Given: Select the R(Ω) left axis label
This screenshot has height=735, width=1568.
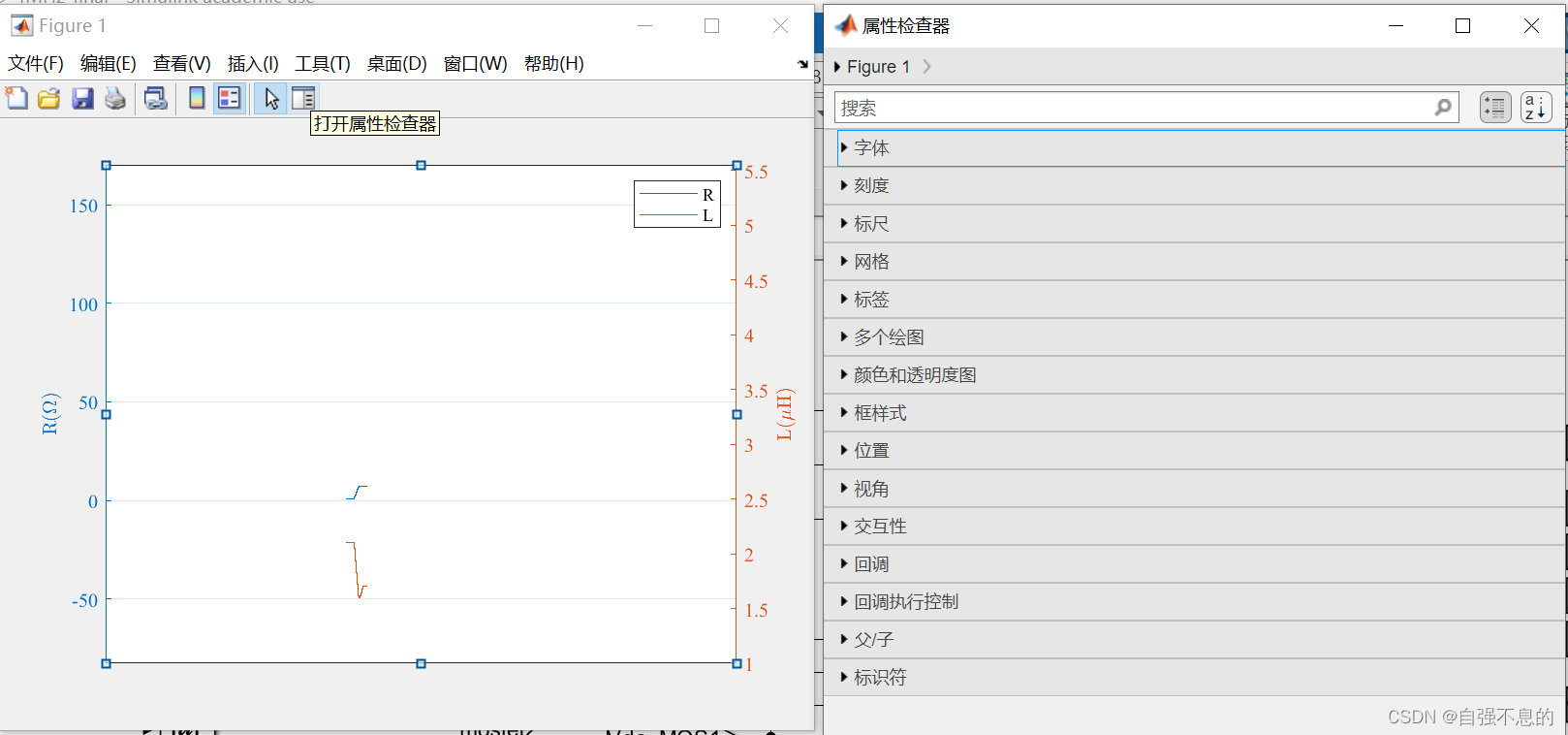Looking at the screenshot, I should click(50, 414).
